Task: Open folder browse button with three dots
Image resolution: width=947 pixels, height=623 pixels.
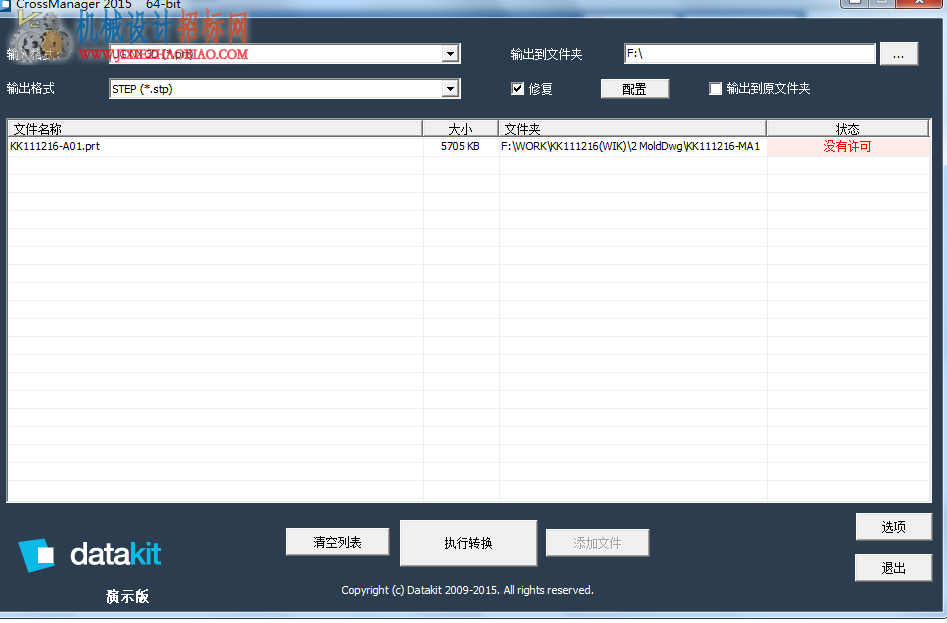Action: (899, 54)
